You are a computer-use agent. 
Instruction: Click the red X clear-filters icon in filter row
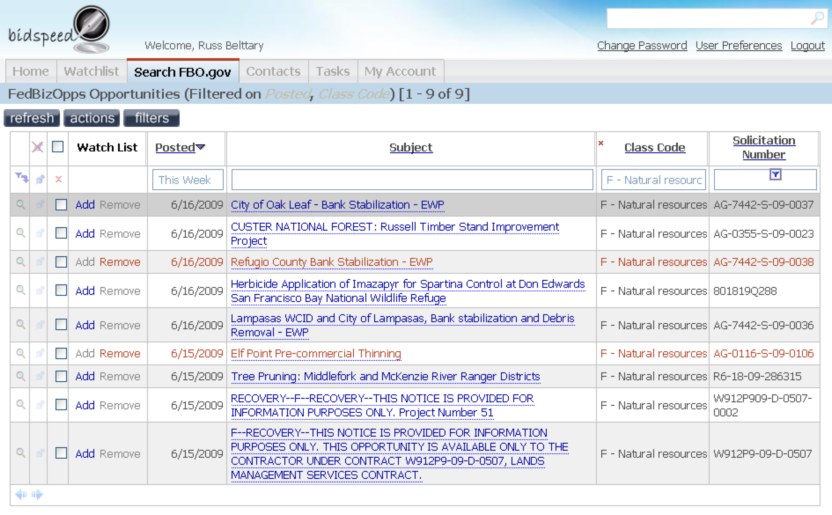pyautogui.click(x=58, y=179)
